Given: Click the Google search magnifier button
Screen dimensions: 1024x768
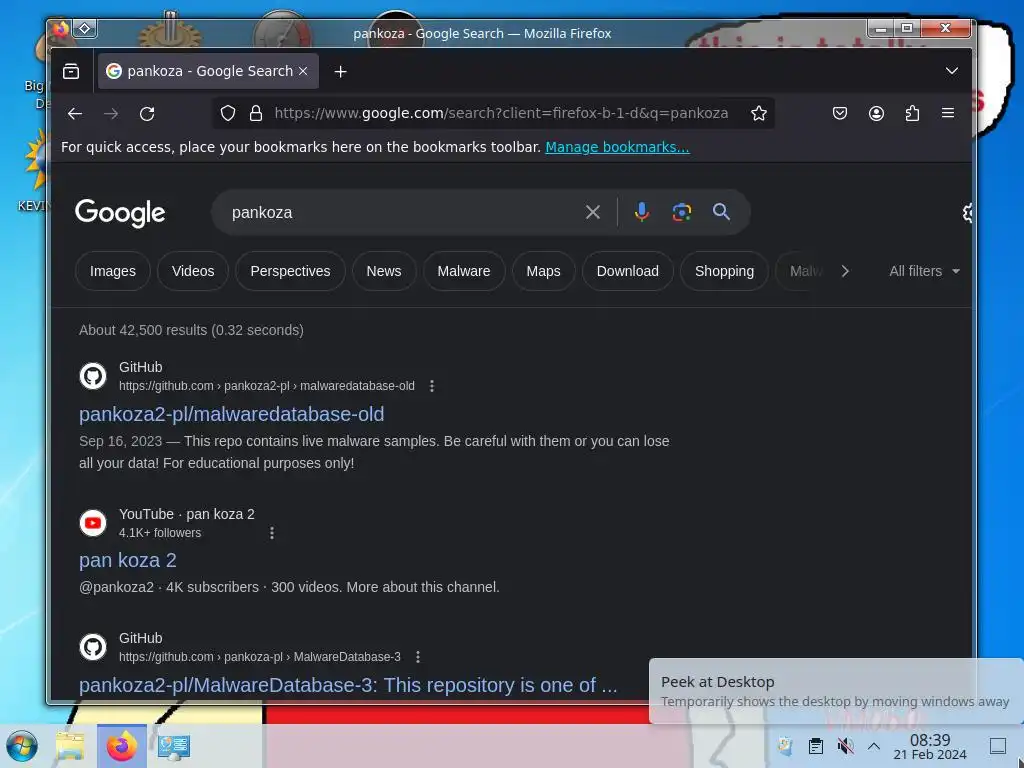Looking at the screenshot, I should click(x=721, y=212).
